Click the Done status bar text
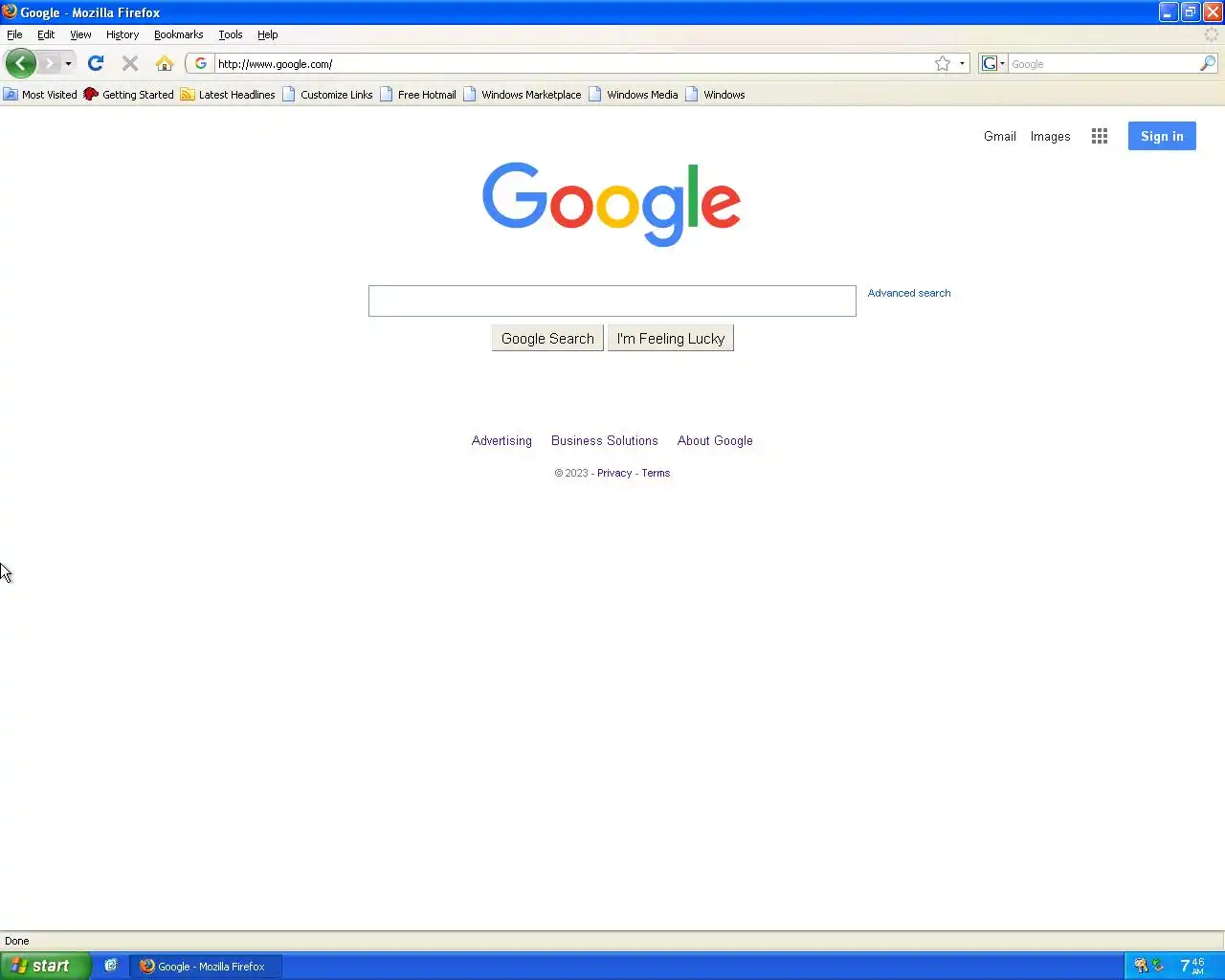The image size is (1225, 980). [17, 941]
